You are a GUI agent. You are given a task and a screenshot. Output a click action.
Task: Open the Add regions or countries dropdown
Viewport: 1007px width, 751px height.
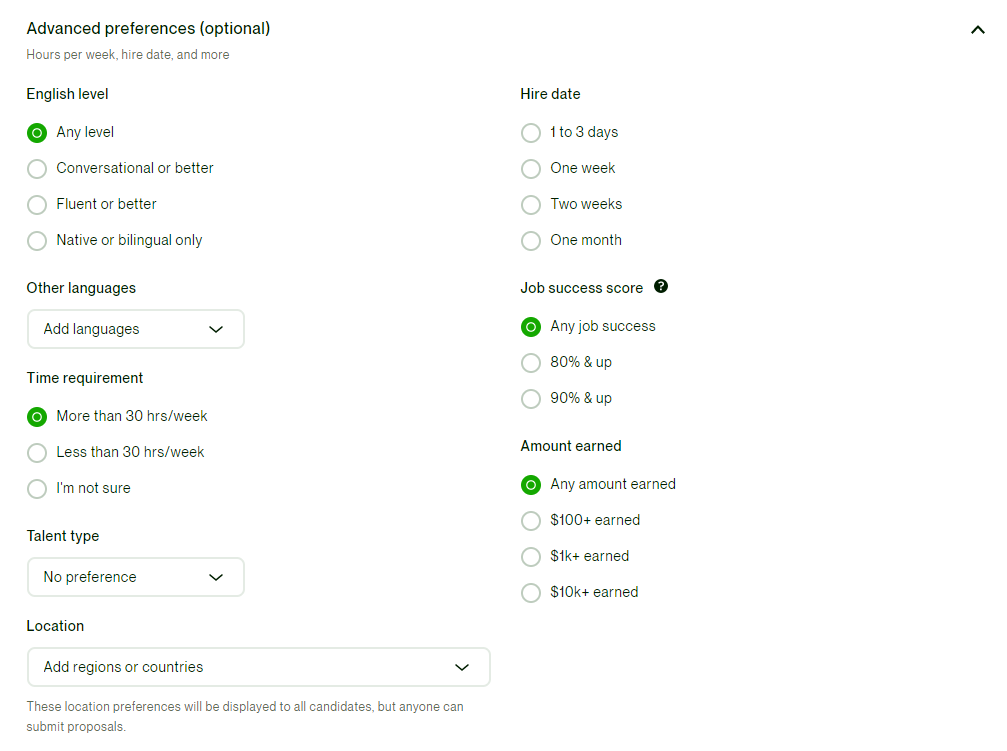258,667
